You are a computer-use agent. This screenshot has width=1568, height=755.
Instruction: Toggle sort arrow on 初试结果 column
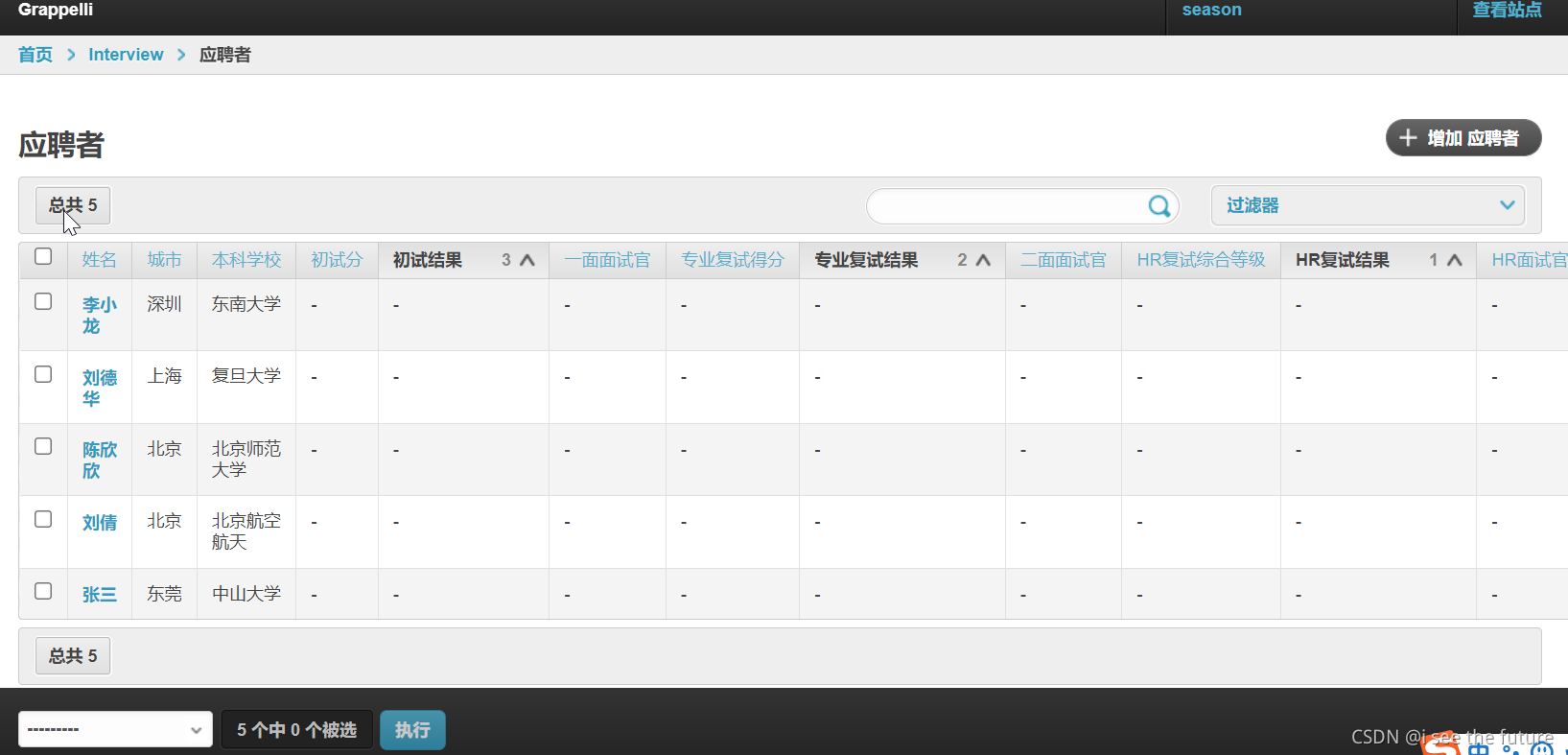click(527, 260)
